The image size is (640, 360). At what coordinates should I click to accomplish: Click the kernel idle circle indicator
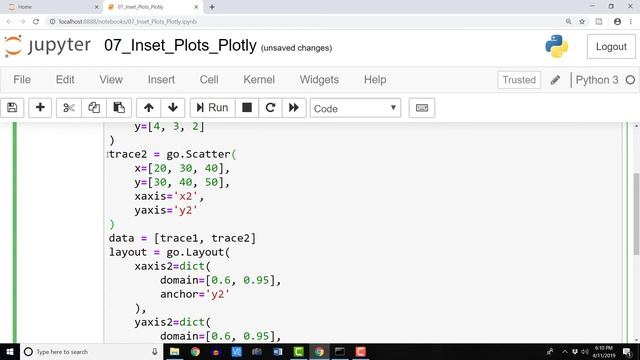pos(630,80)
